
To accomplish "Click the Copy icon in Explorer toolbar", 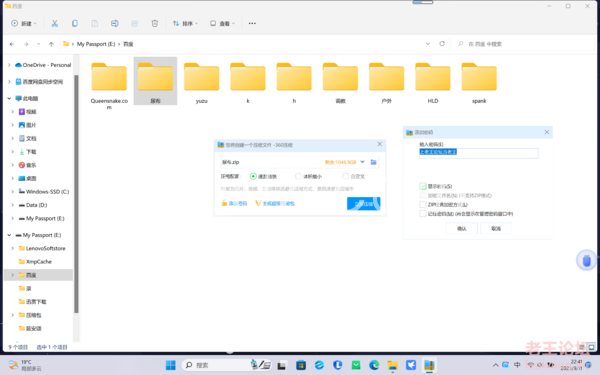I will 75,23.
